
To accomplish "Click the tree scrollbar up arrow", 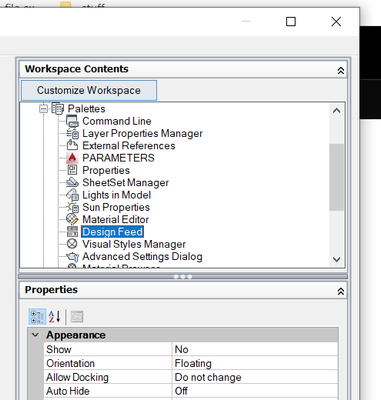I will pyautogui.click(x=337, y=111).
